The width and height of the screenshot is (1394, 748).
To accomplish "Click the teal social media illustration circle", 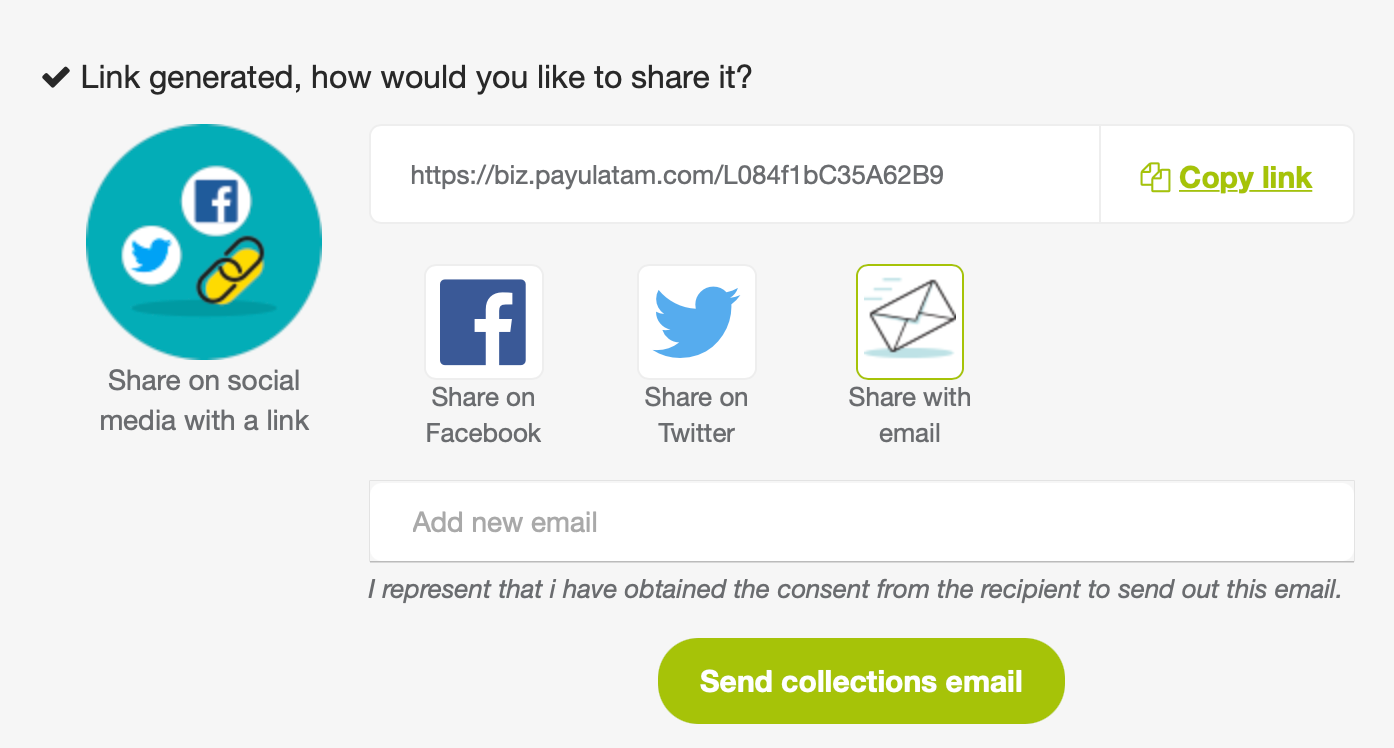I will [204, 242].
